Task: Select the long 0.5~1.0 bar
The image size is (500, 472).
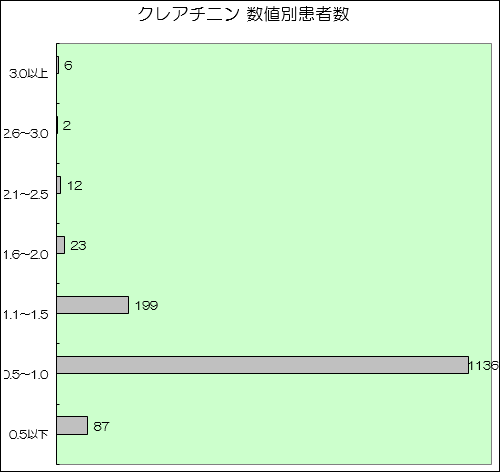Action: click(x=263, y=365)
